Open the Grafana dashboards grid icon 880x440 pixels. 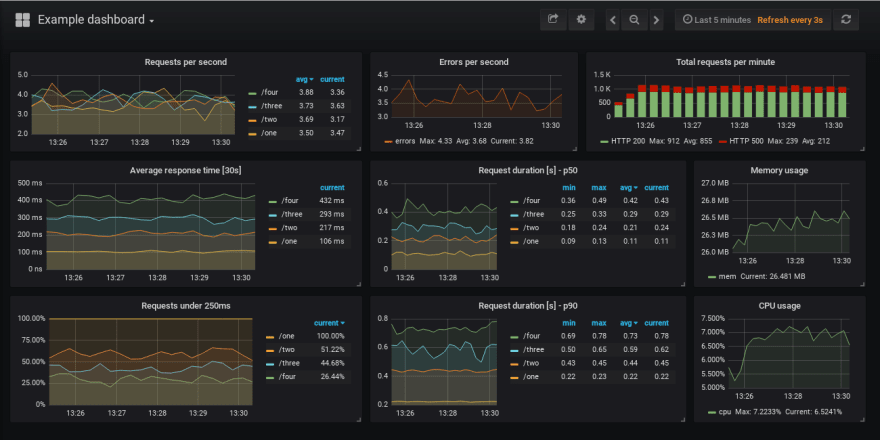22,20
